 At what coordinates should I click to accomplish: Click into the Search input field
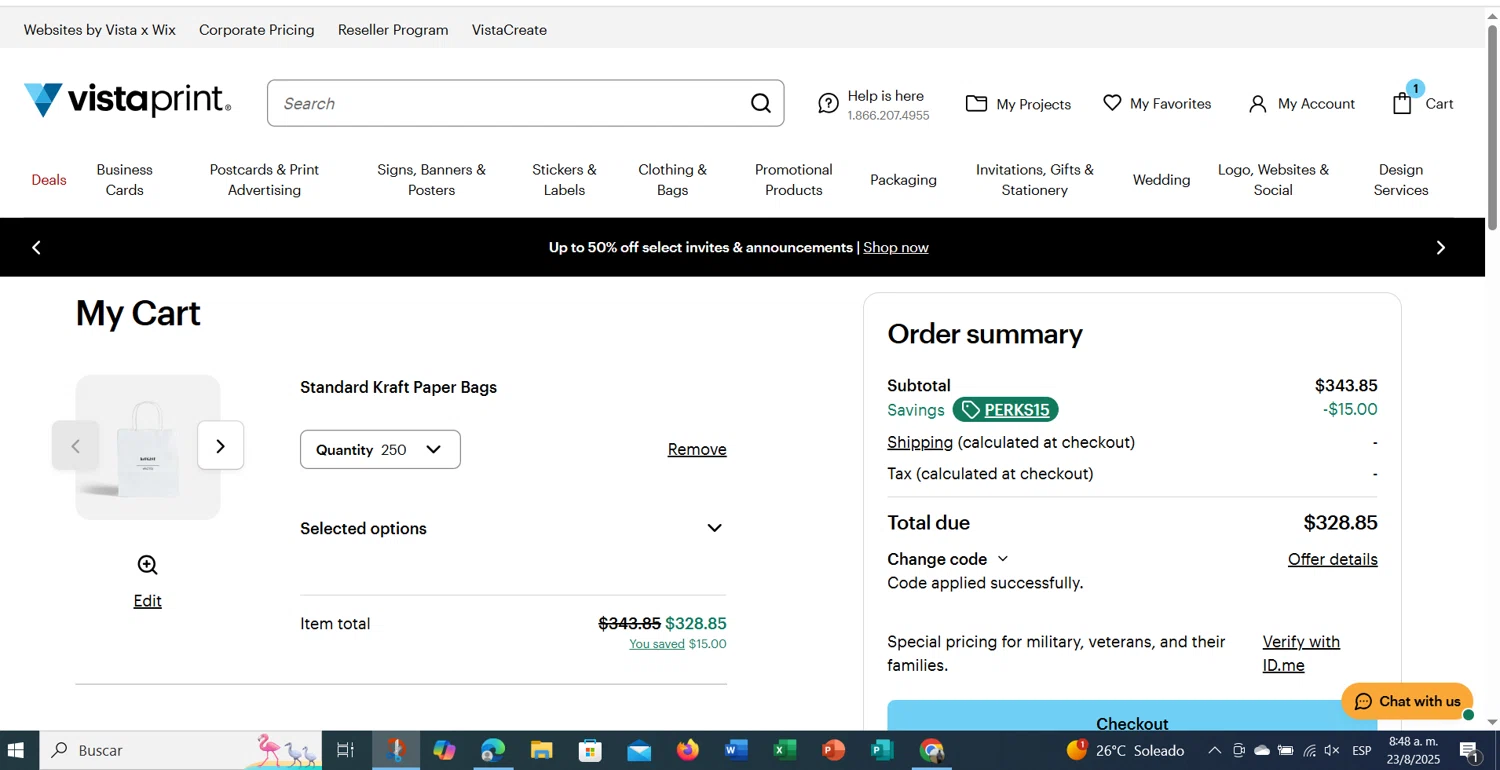pyautogui.click(x=510, y=104)
